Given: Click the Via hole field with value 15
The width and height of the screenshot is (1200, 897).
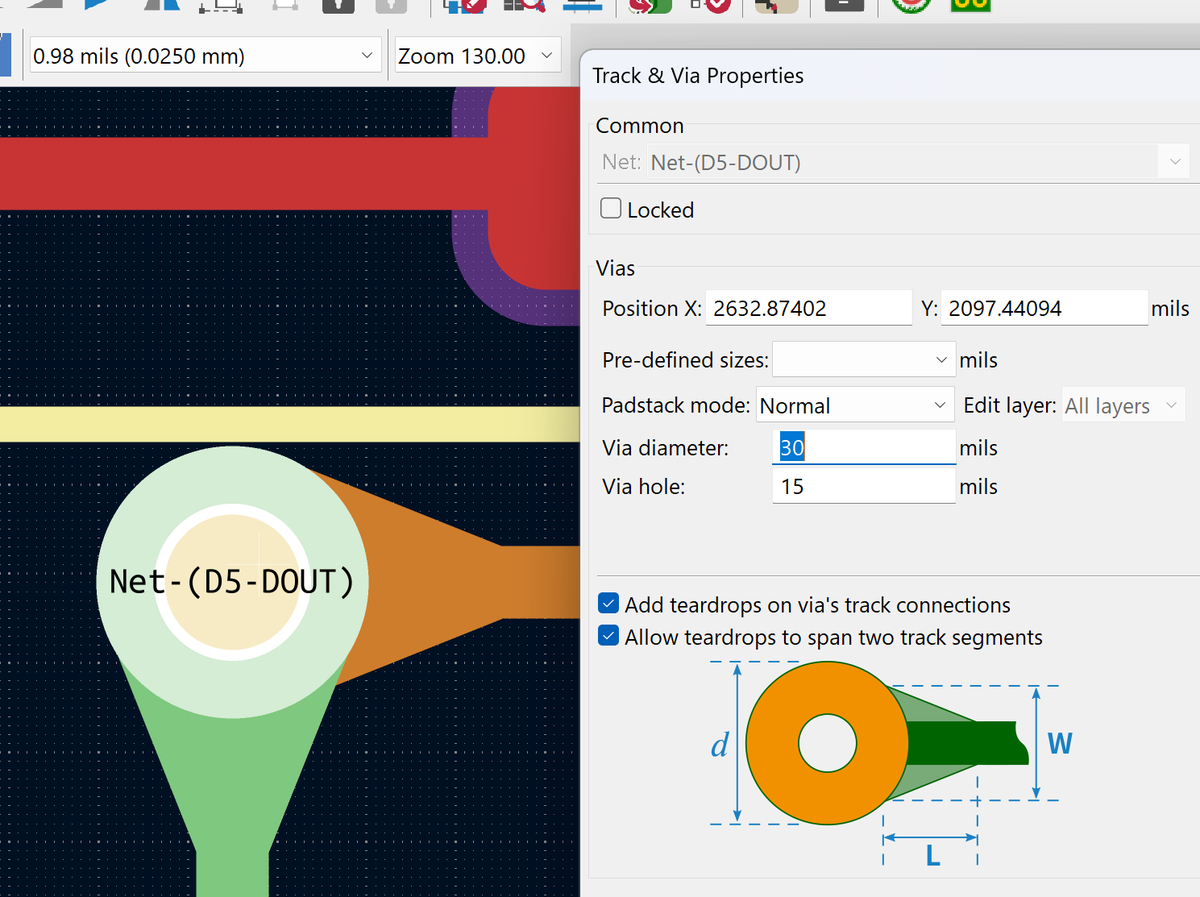Looking at the screenshot, I should [x=864, y=487].
